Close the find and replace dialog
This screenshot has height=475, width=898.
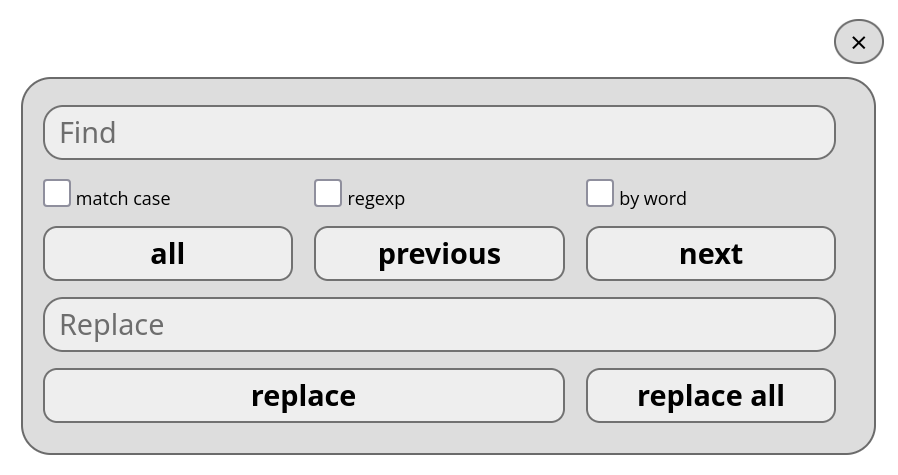(858, 42)
